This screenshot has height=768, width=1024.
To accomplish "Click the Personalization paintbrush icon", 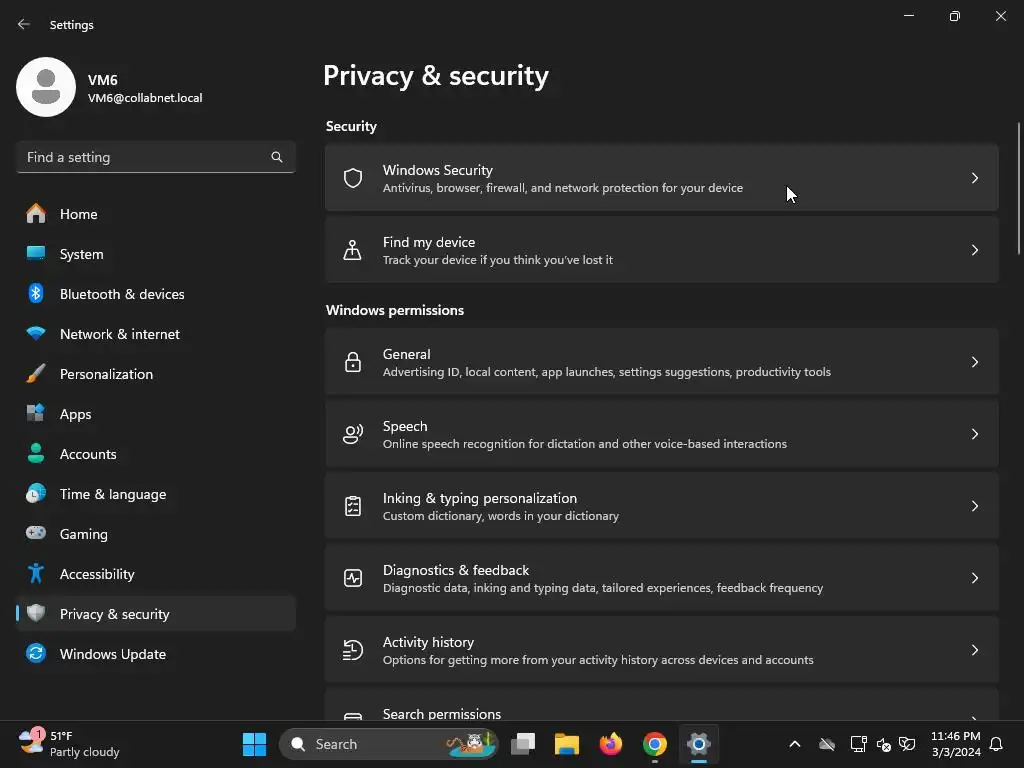I will [36, 374].
